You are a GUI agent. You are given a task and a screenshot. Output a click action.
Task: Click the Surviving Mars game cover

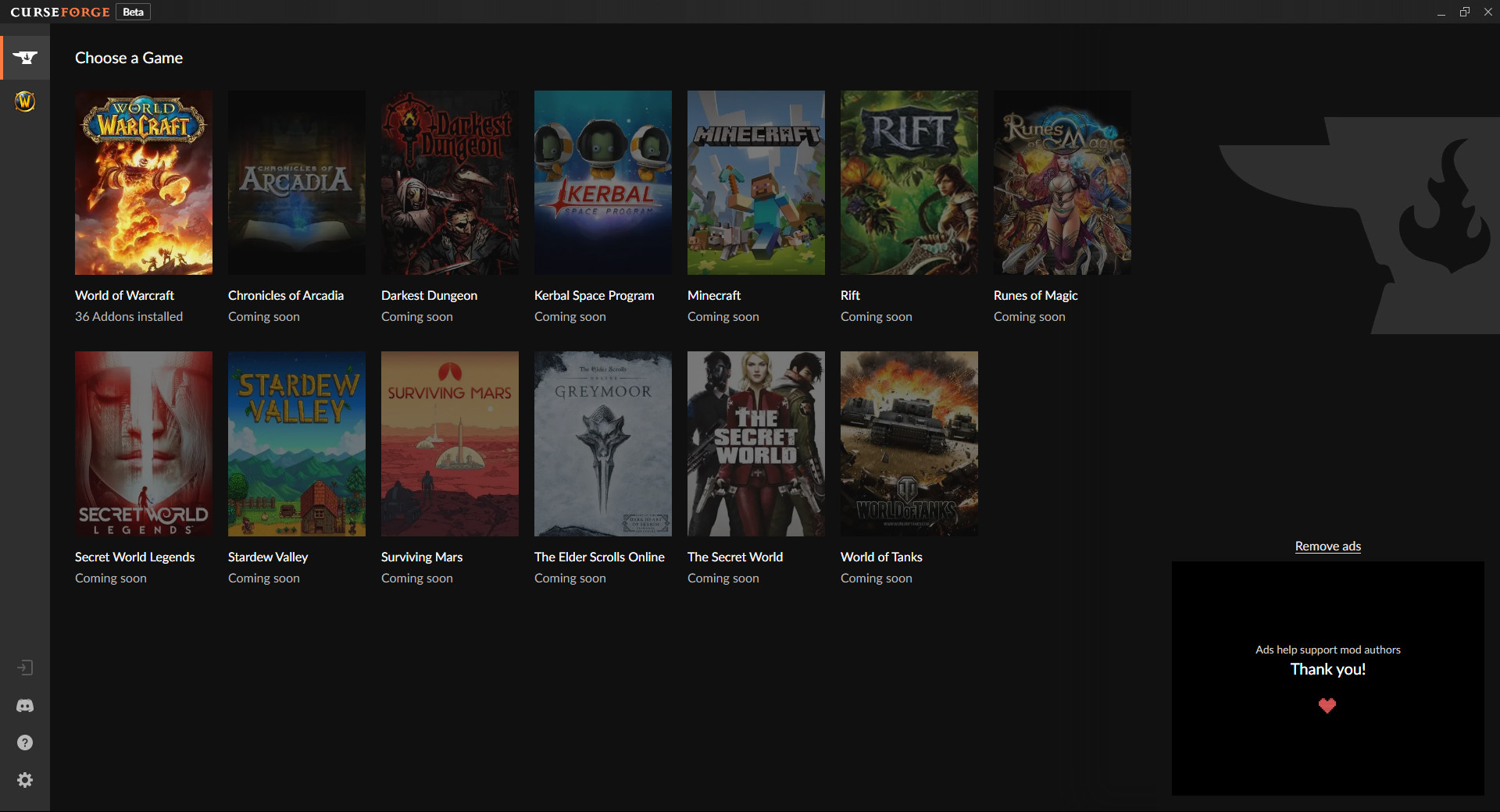tap(449, 443)
